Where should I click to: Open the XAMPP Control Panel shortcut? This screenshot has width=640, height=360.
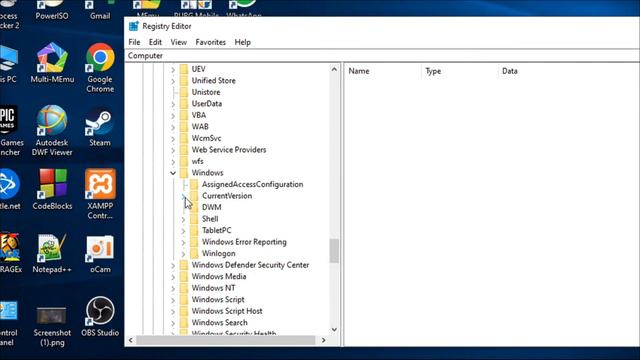(100, 194)
